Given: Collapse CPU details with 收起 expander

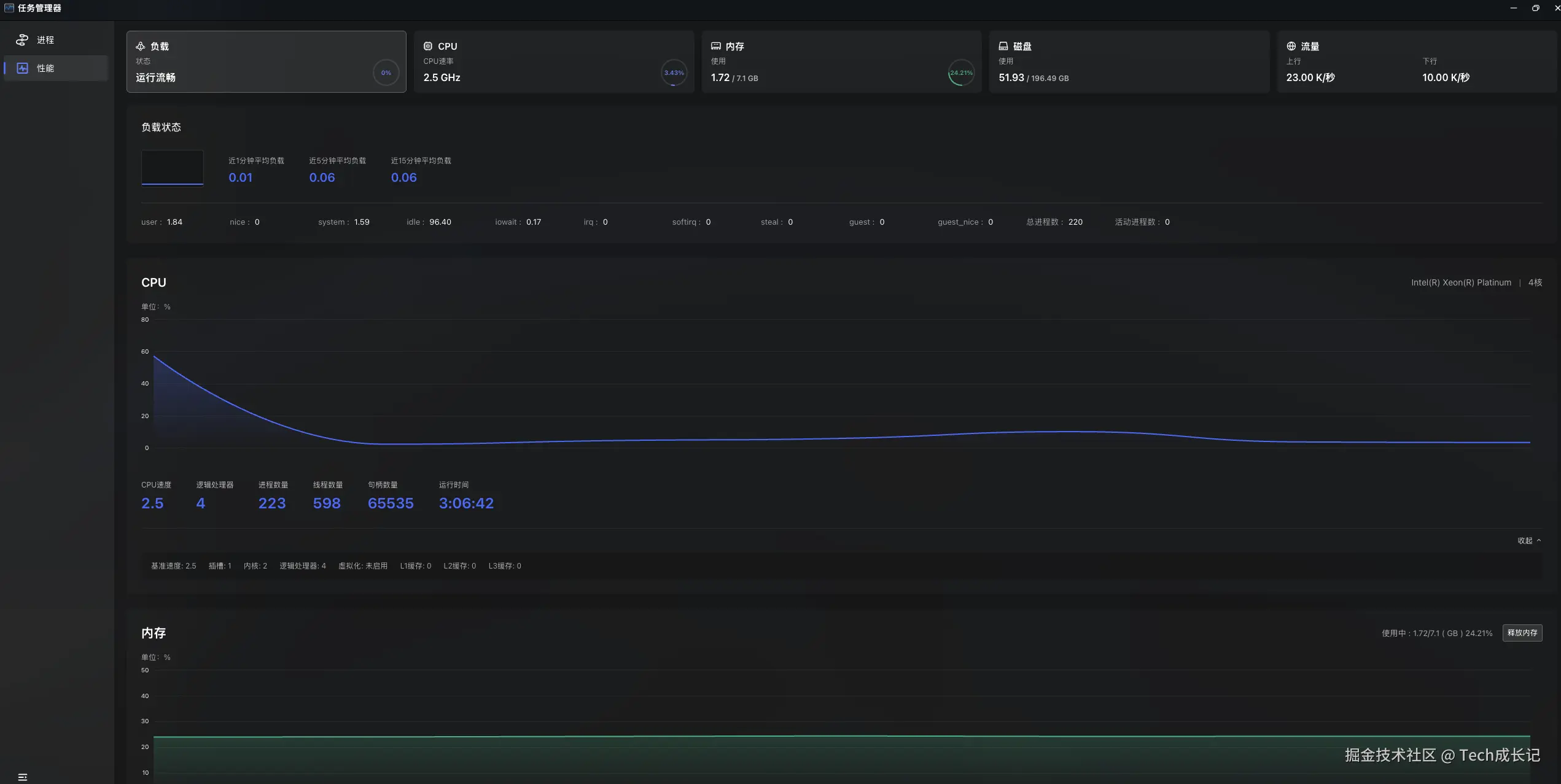Looking at the screenshot, I should (x=1529, y=541).
